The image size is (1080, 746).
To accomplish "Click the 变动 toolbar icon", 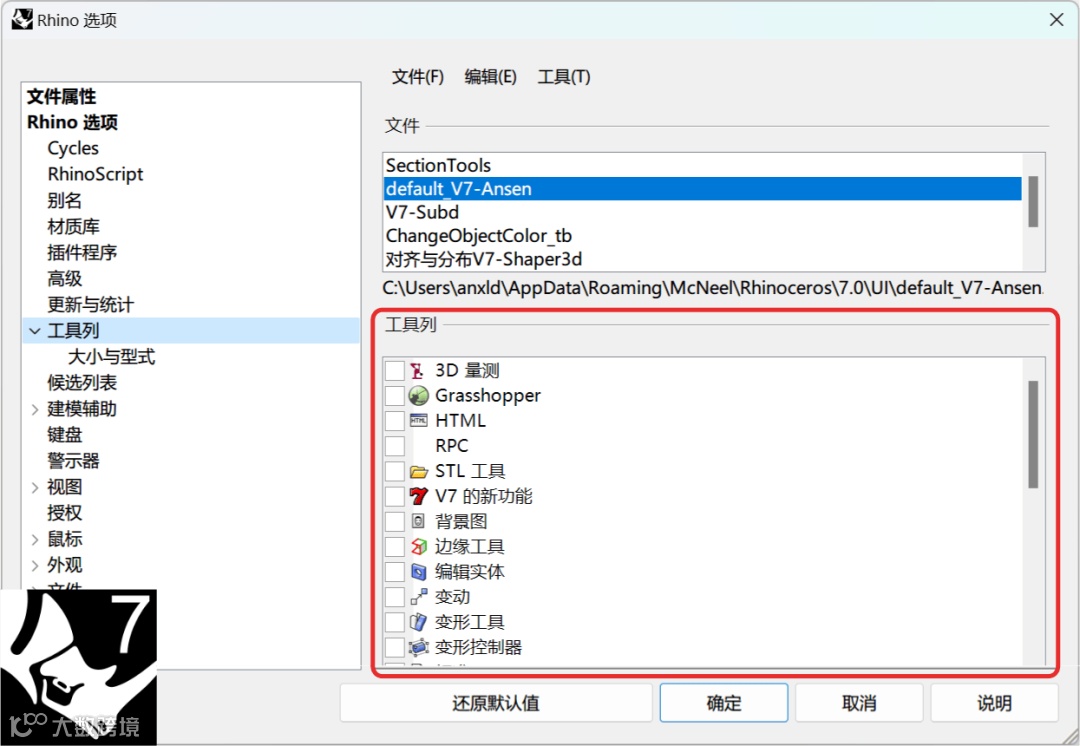I will (418, 597).
